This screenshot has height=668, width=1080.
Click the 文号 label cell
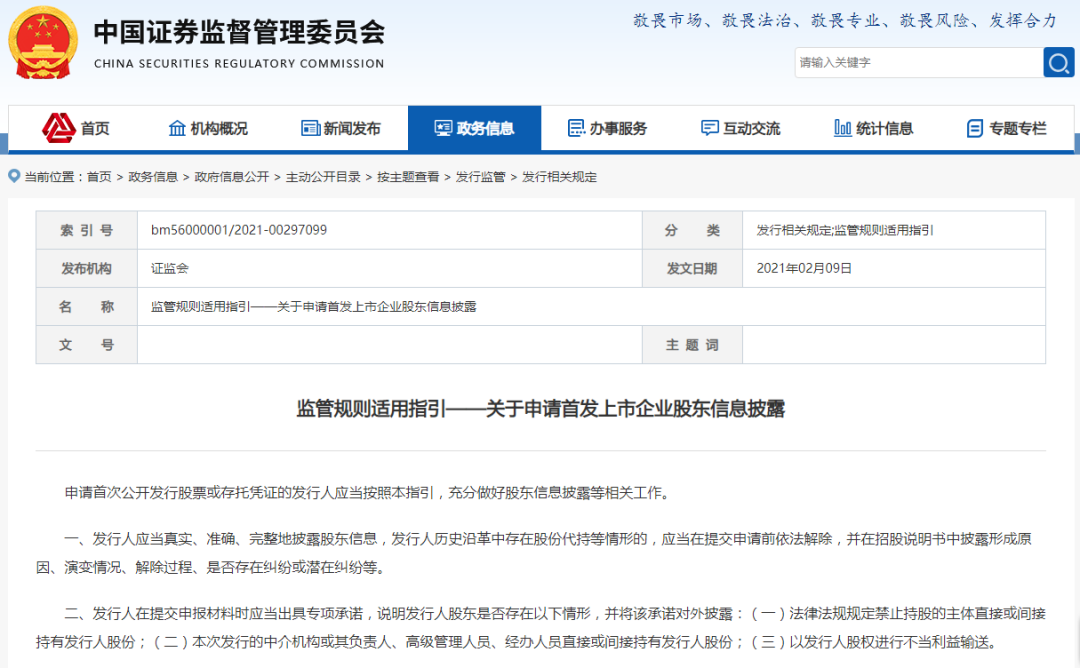click(x=87, y=345)
